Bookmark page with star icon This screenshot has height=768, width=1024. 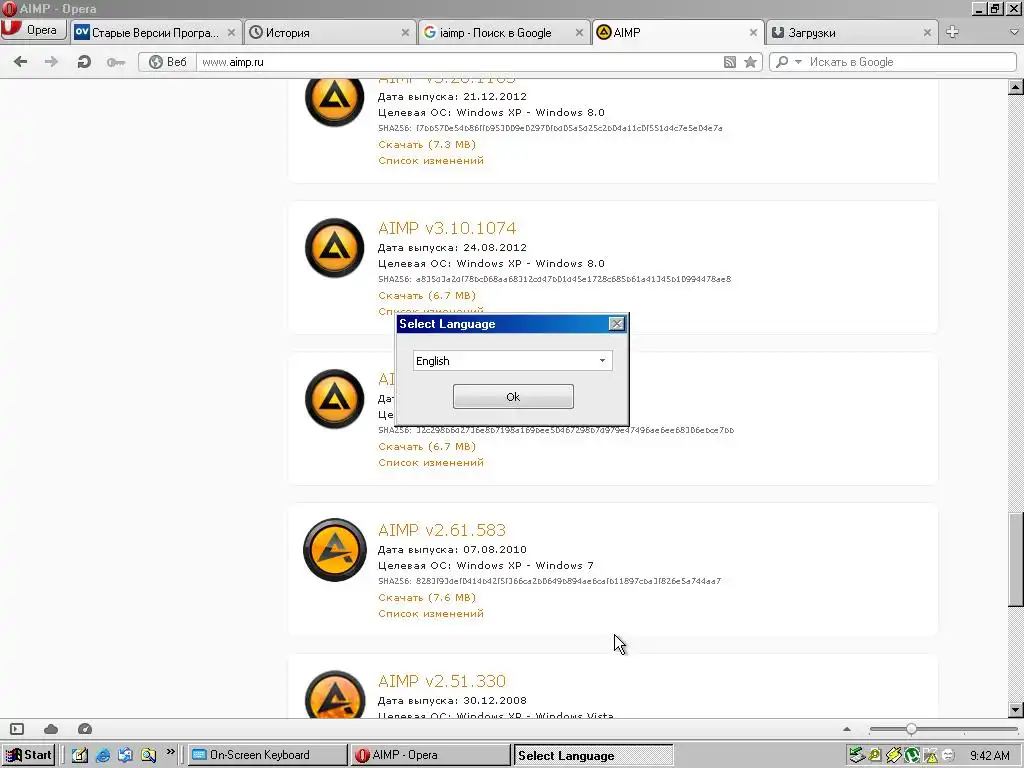click(x=750, y=62)
